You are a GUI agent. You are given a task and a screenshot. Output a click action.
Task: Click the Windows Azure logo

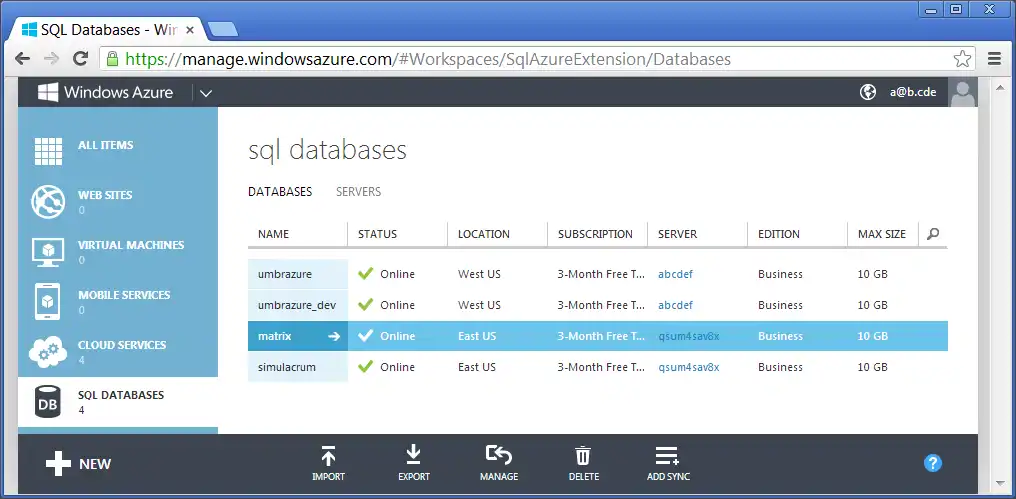[x=105, y=92]
